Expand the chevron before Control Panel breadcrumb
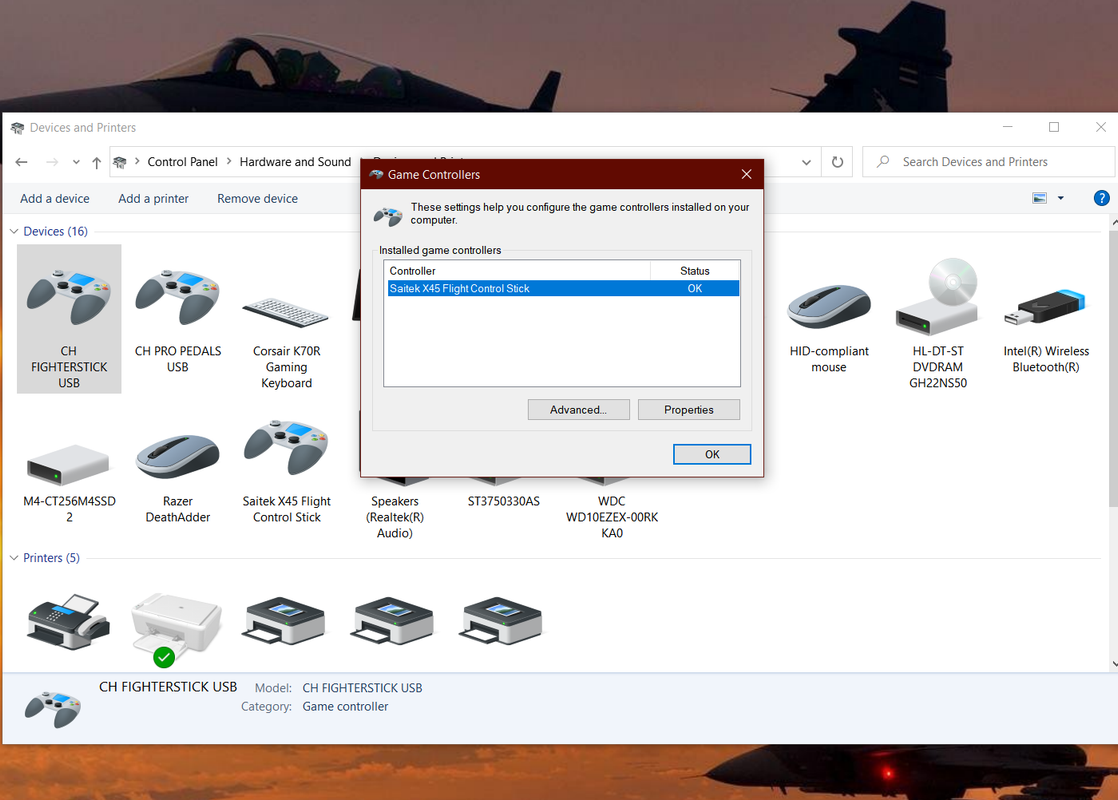 pyautogui.click(x=137, y=161)
